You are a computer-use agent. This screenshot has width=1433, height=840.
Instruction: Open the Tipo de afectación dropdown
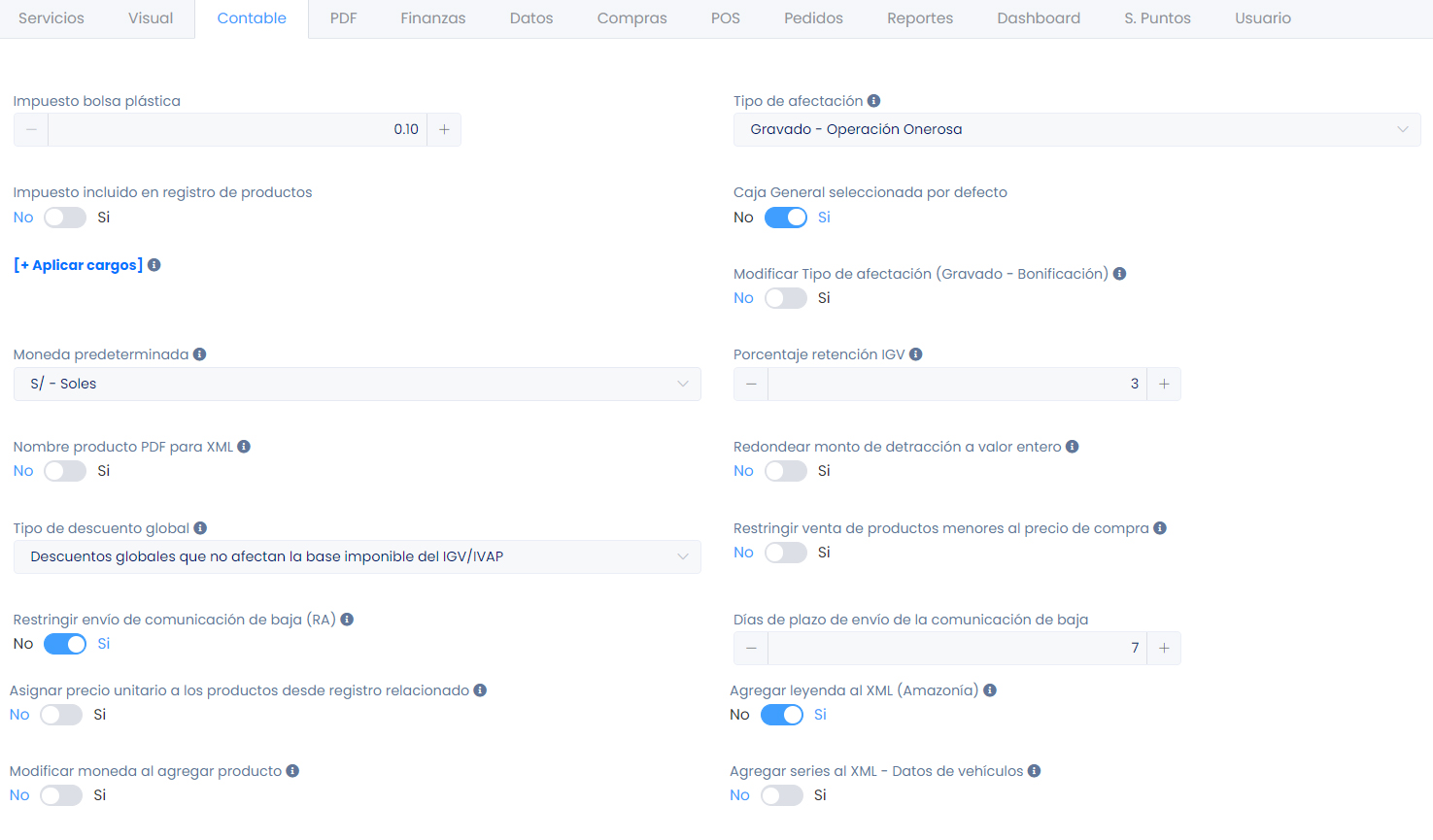[x=1076, y=129]
